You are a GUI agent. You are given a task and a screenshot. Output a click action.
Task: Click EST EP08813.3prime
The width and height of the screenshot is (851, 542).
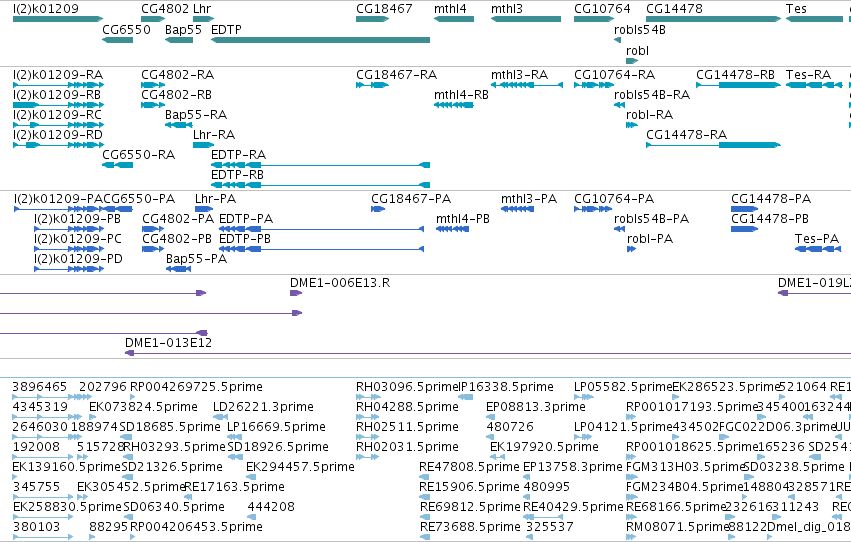click(536, 407)
